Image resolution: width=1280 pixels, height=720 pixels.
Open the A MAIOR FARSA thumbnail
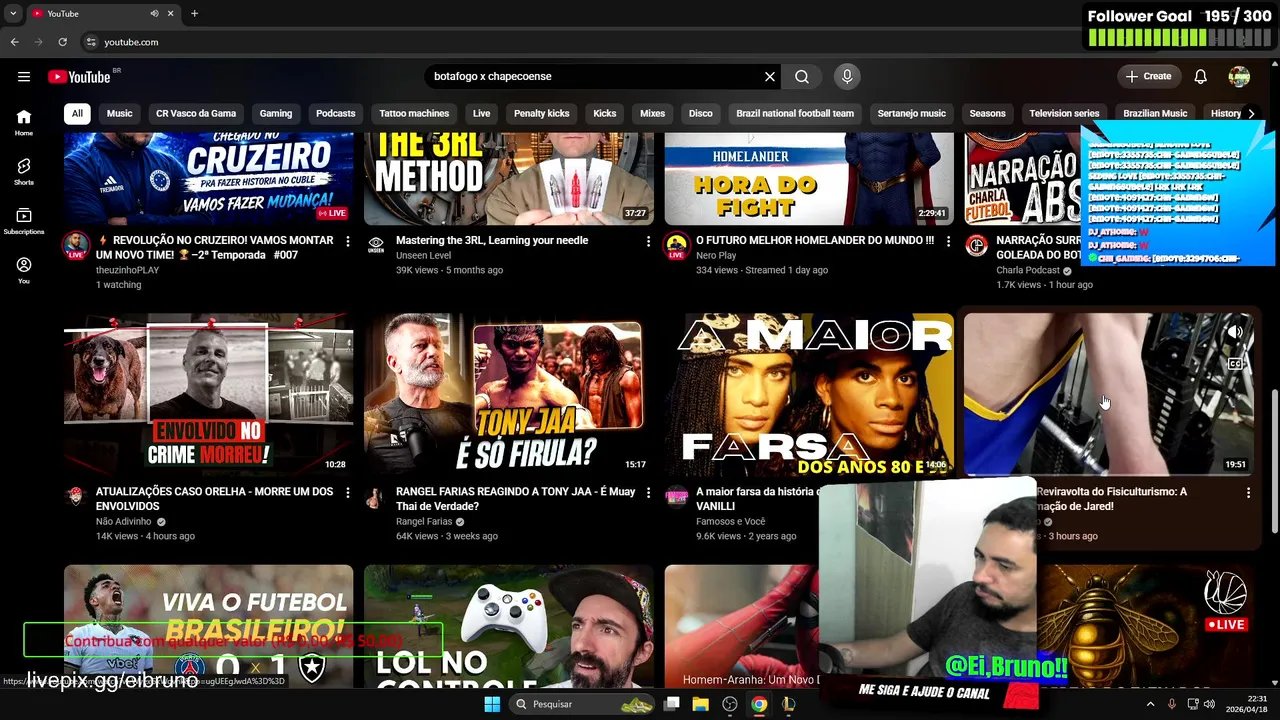pos(809,395)
